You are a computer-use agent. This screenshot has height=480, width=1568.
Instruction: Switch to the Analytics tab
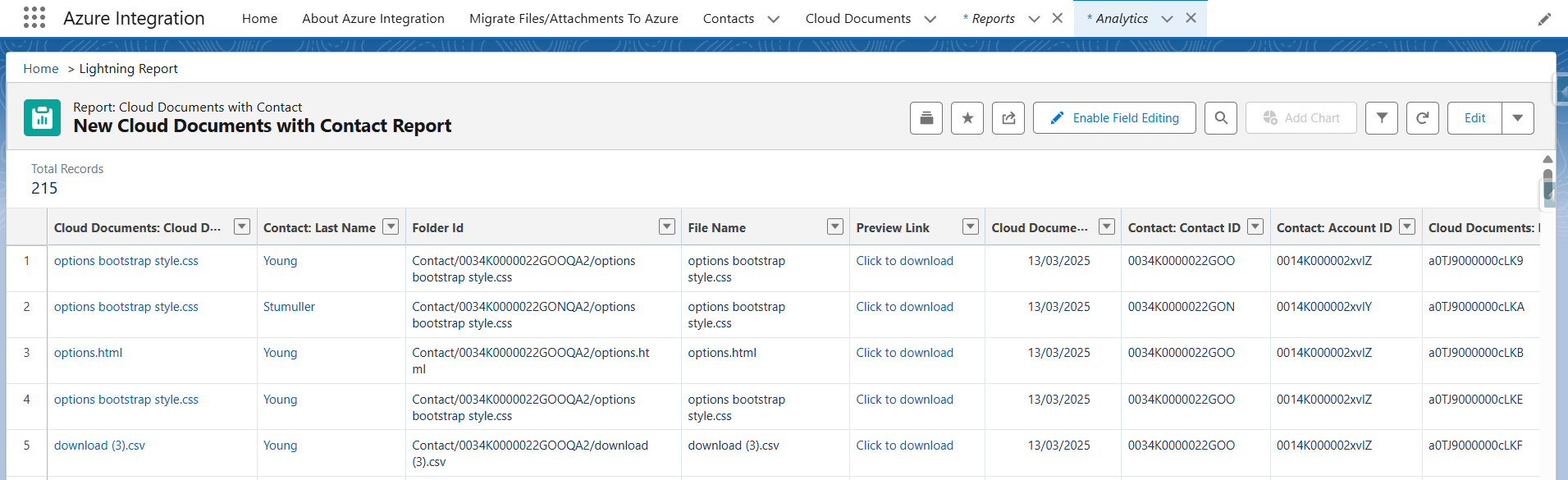pos(1122,18)
